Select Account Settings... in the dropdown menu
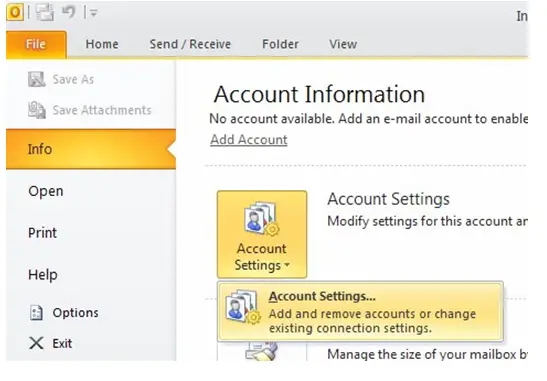This screenshot has height=381, width=547. click(x=360, y=312)
